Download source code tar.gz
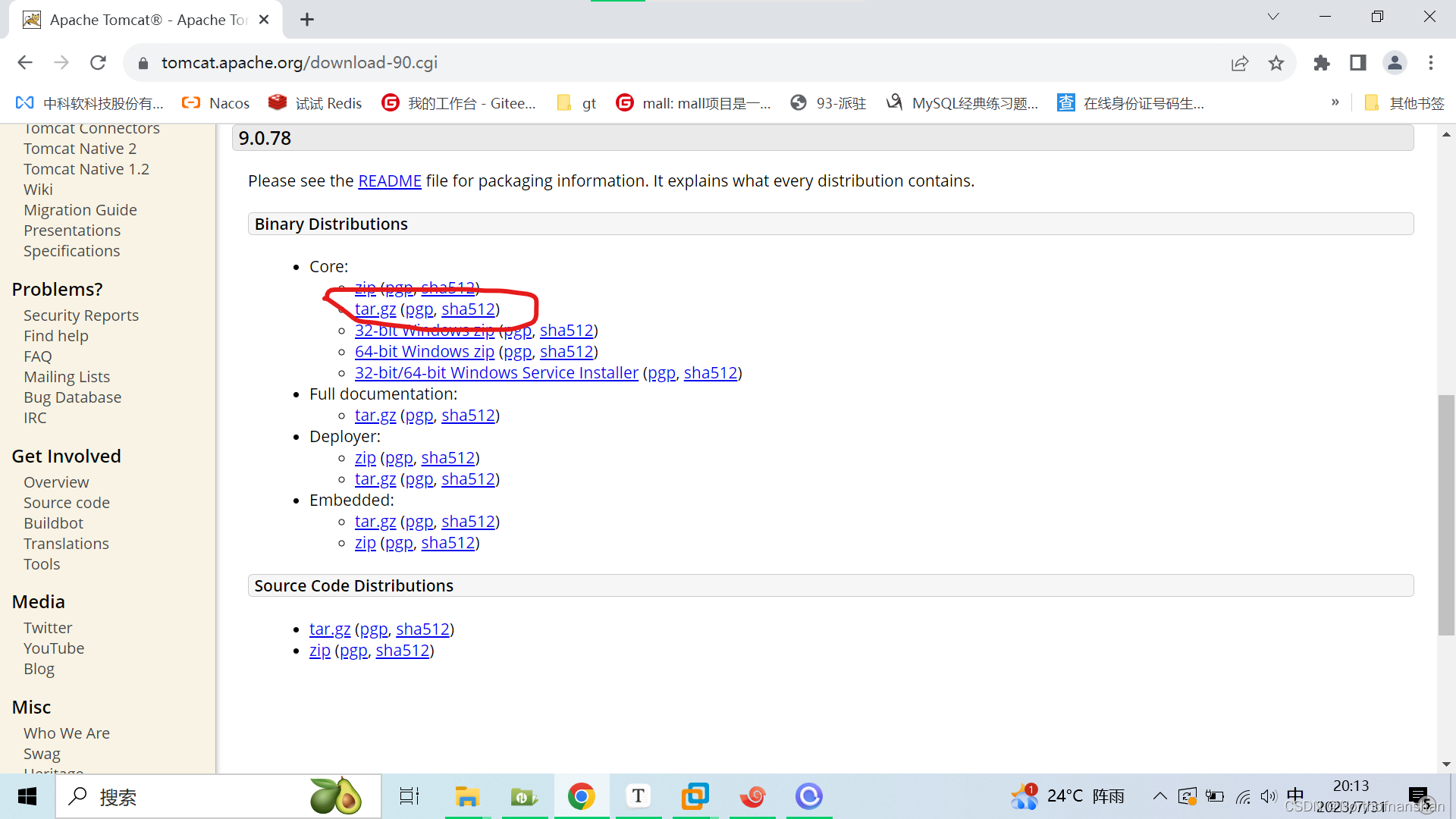The width and height of the screenshot is (1456, 819). click(330, 629)
